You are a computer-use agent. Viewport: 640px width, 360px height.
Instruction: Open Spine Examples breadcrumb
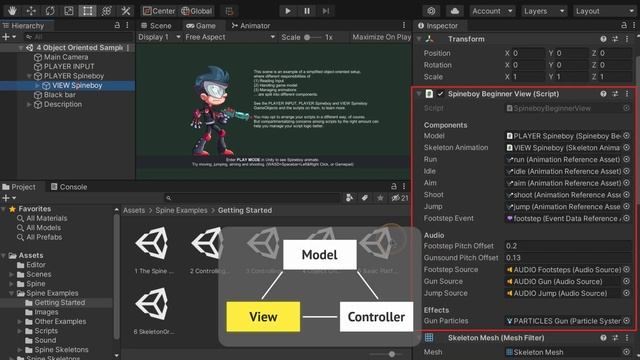click(x=181, y=211)
